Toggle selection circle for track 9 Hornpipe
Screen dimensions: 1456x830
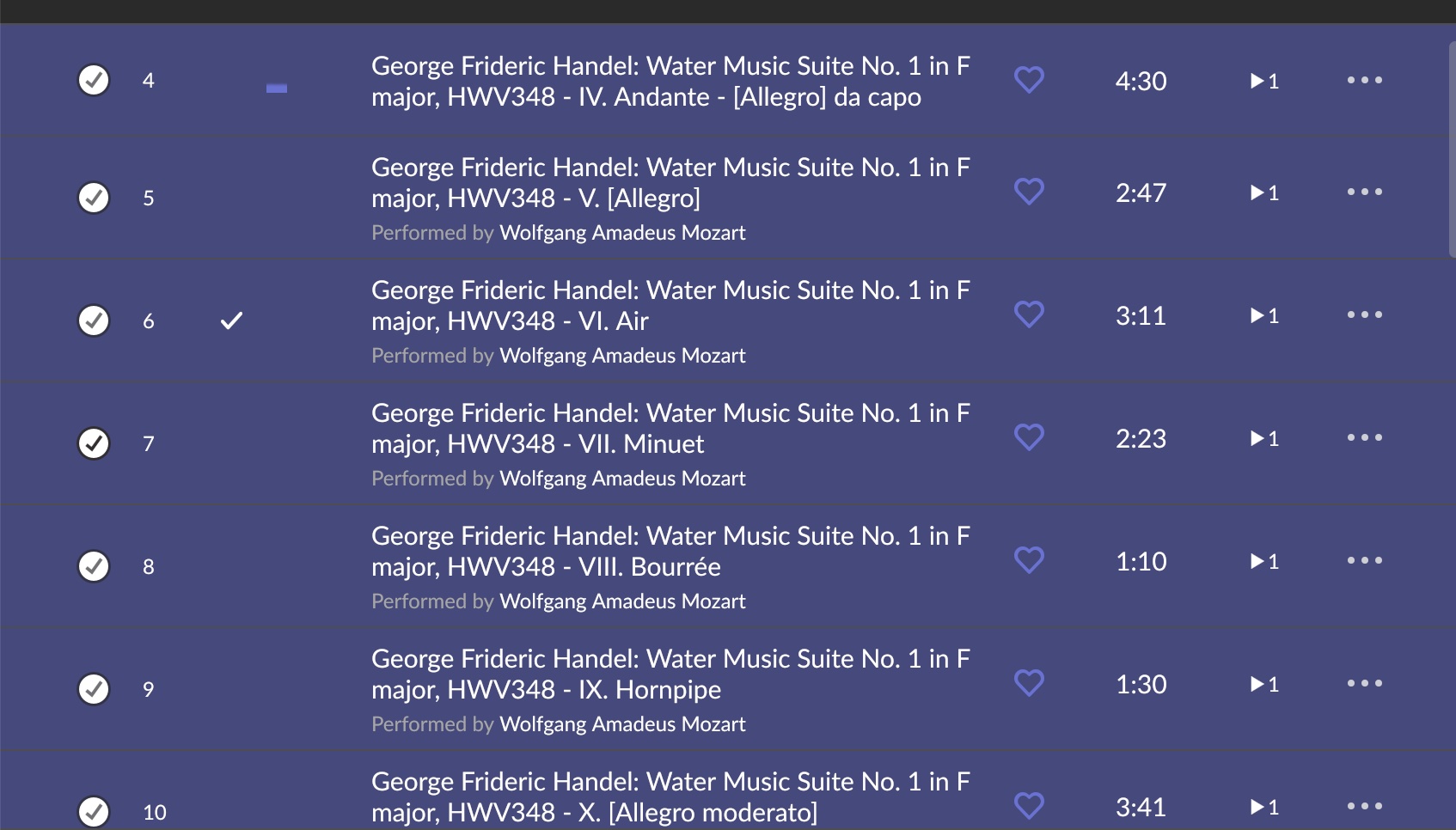[x=94, y=689]
